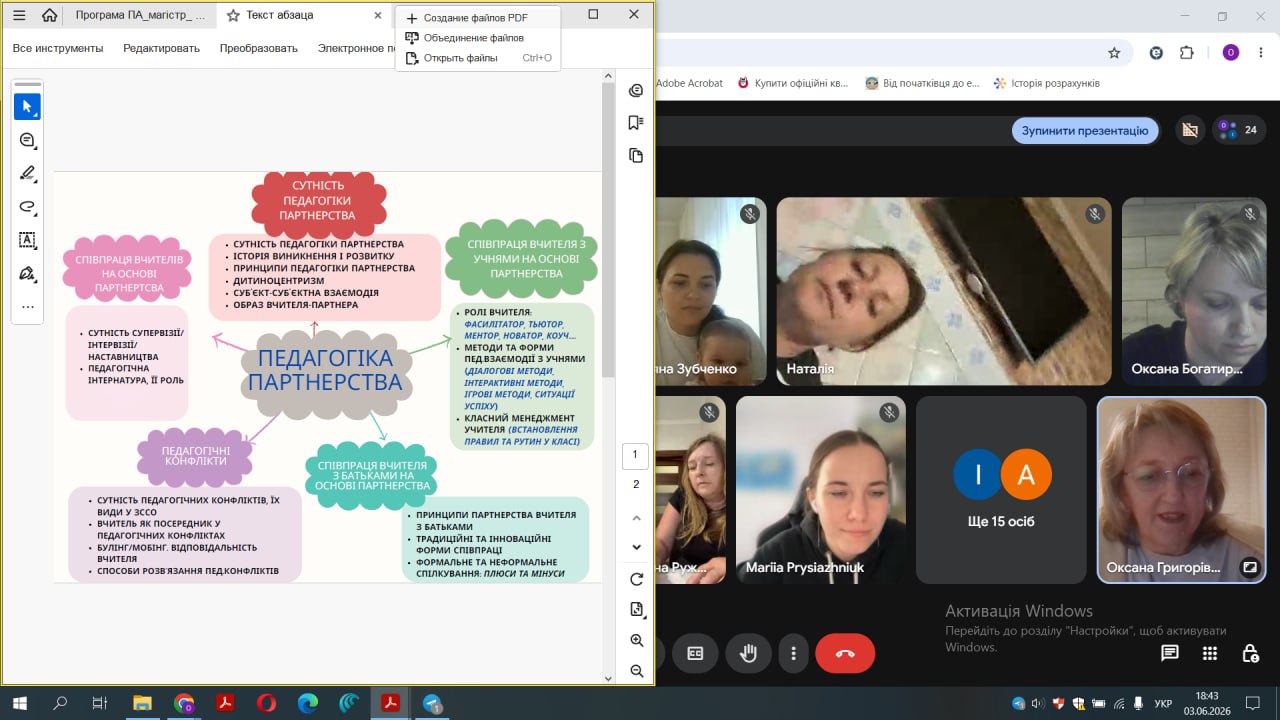
Task: Open the Chrome three-dot menu
Action: coord(1261,53)
